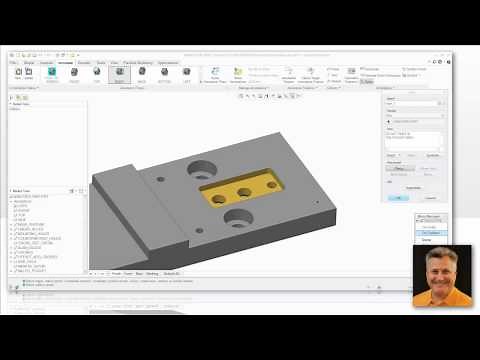Select the highlighted RIGHT annotation plane icon
This screenshot has width=480, height=360.
[x=119, y=75]
